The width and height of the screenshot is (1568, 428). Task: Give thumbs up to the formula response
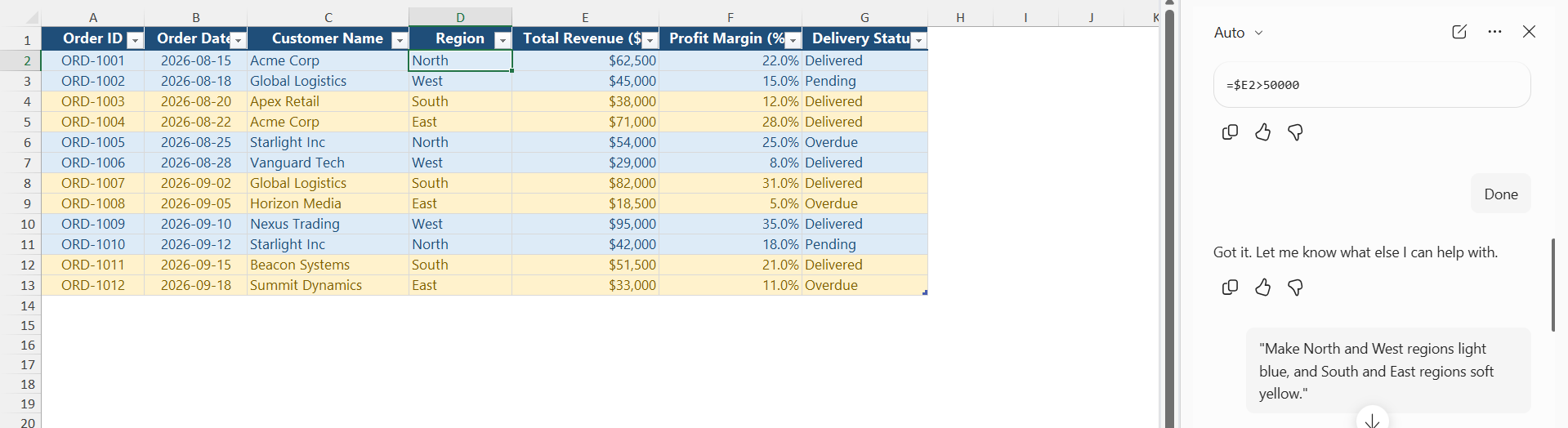(x=1262, y=132)
